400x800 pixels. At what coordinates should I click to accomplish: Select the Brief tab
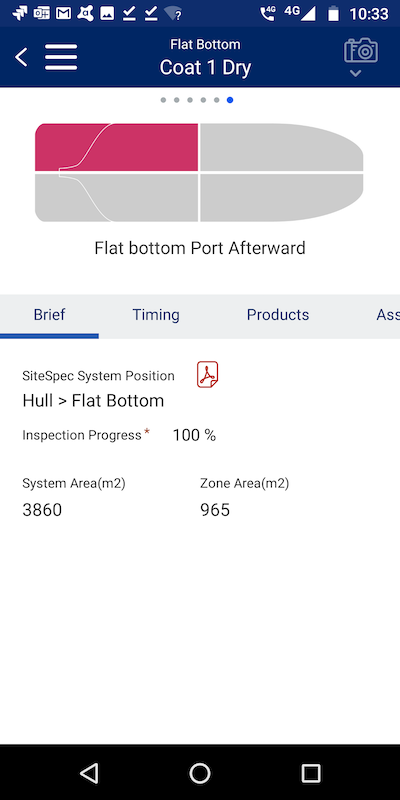(49, 315)
